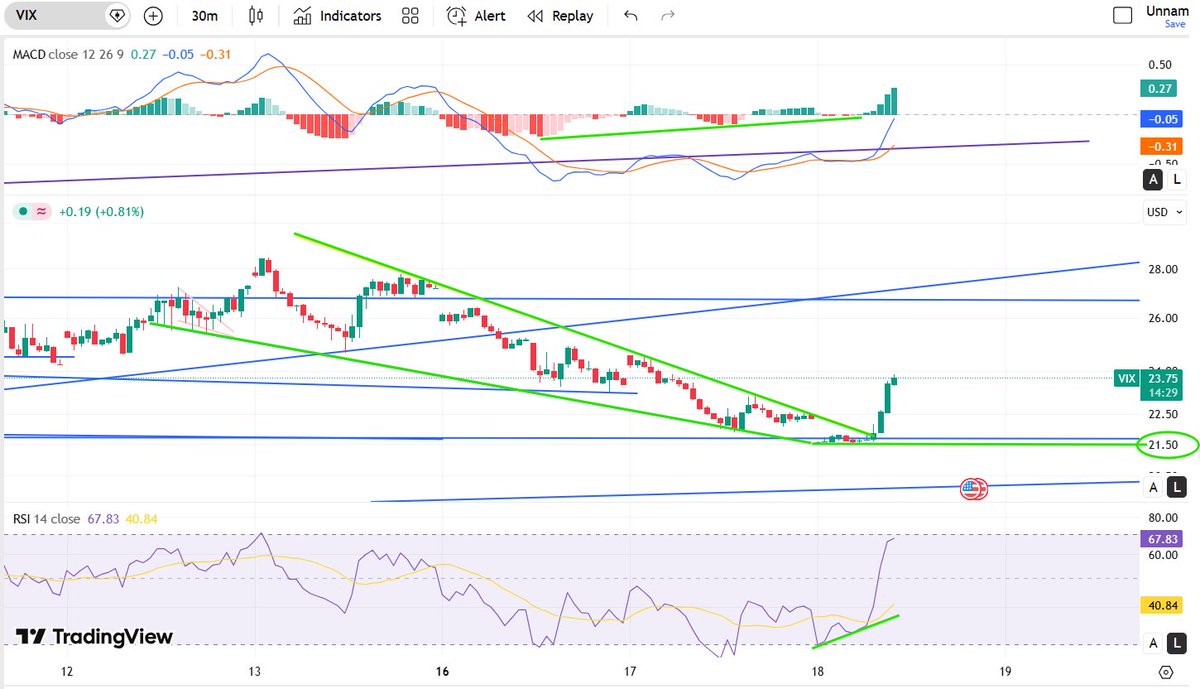This screenshot has width=1200, height=689.
Task: Select the RSI 14 close legend
Action: point(46,519)
